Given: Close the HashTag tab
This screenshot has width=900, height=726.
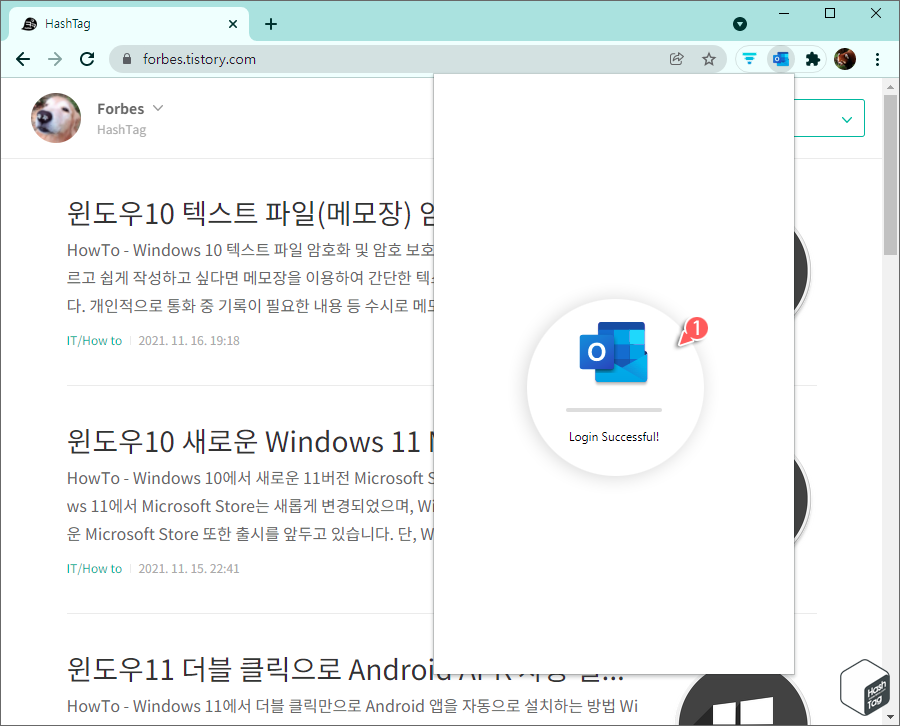Looking at the screenshot, I should coord(232,24).
